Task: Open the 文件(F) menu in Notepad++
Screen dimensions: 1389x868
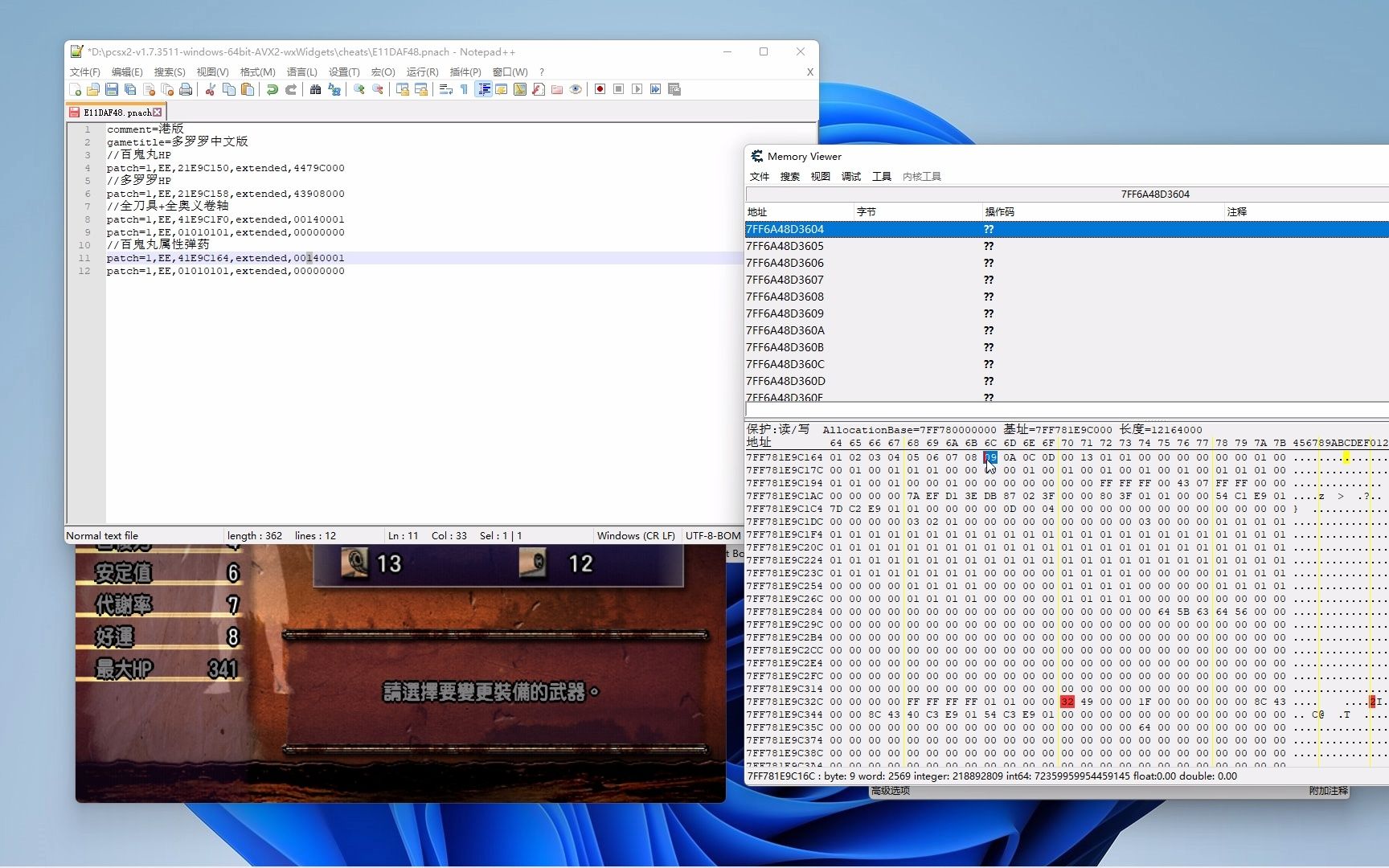Action: pyautogui.click(x=85, y=72)
